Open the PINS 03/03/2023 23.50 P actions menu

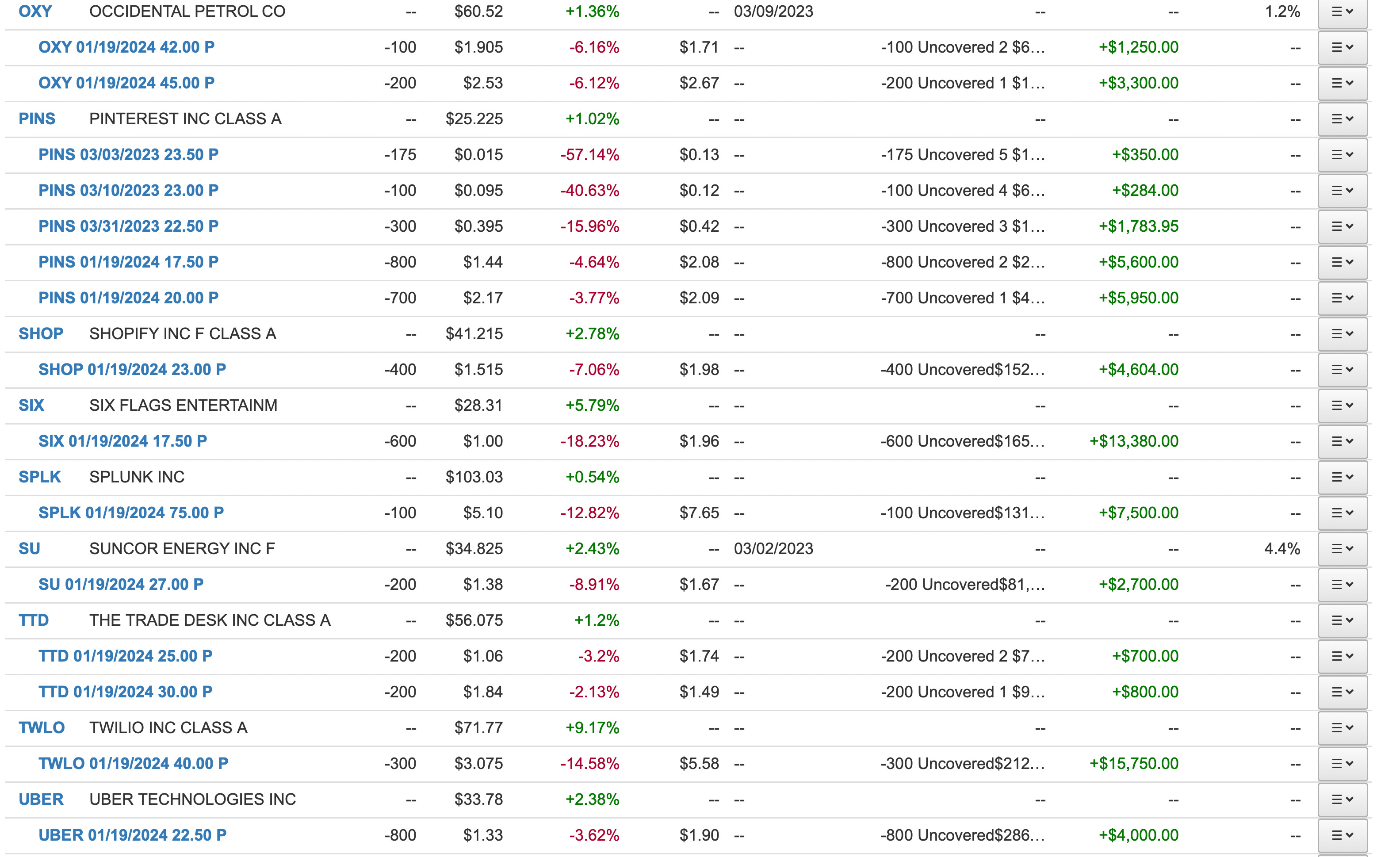pos(1342,155)
